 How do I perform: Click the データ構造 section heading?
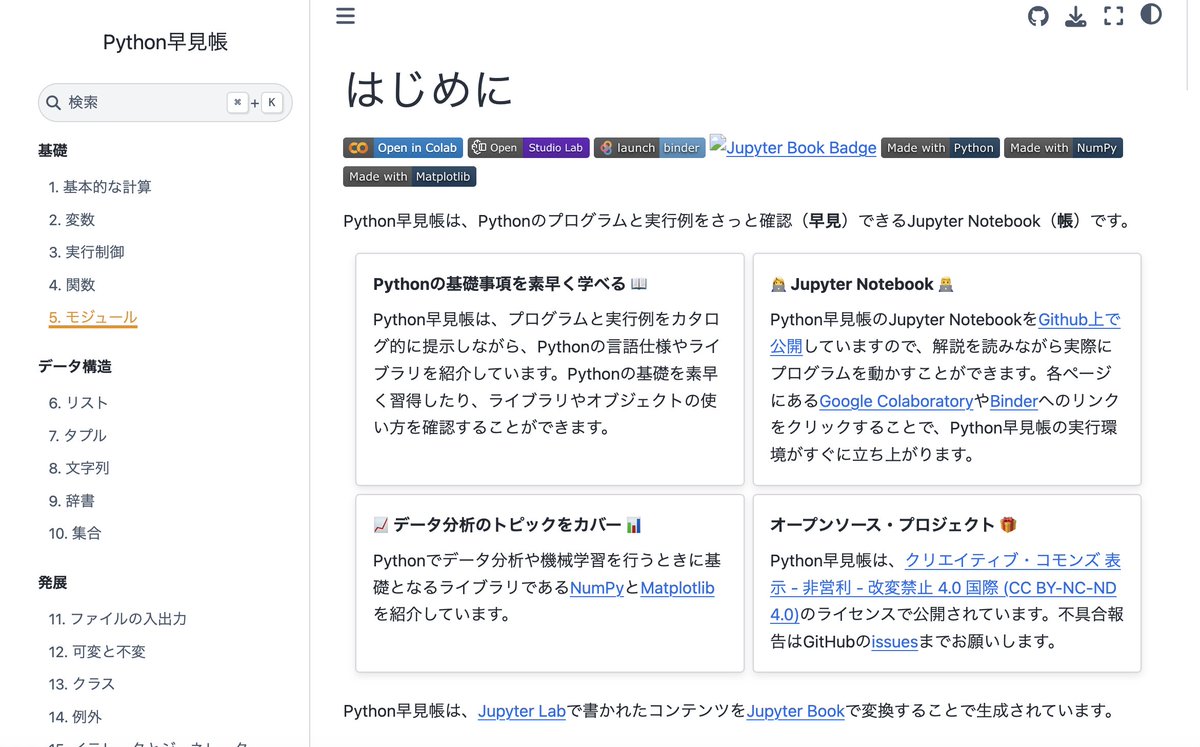75,367
